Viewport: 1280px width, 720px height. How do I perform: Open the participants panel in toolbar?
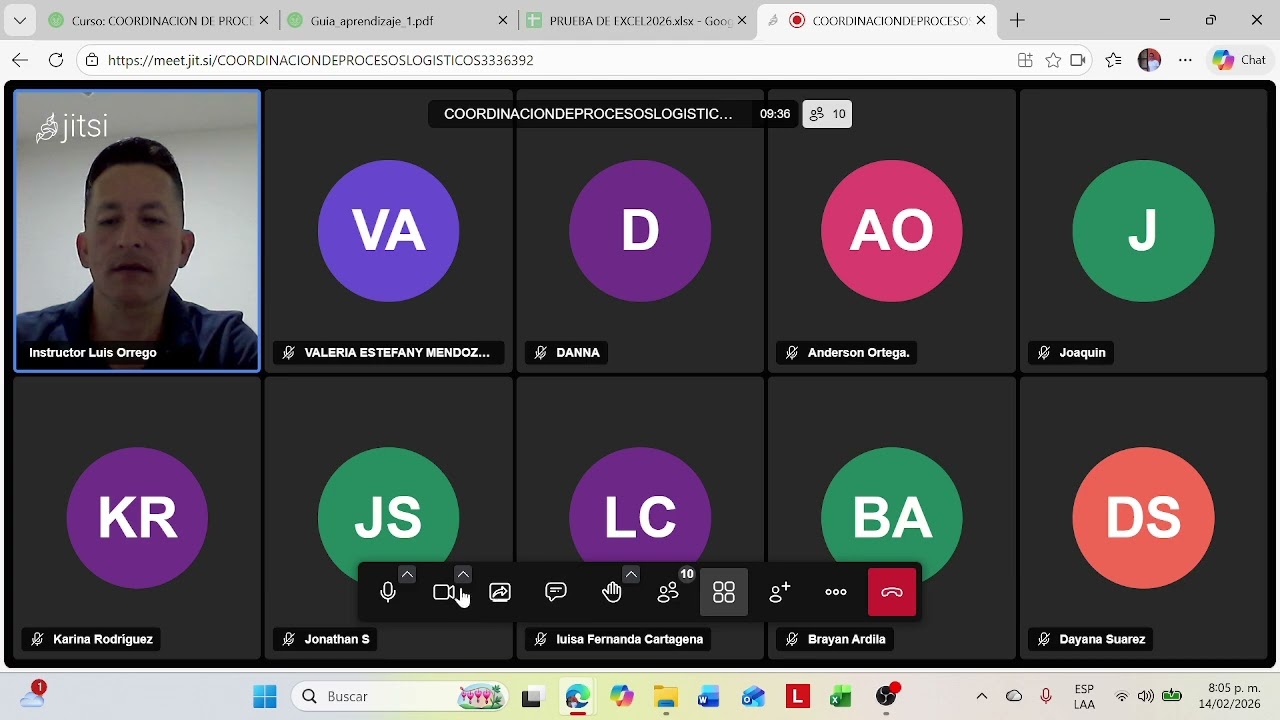coord(668,592)
